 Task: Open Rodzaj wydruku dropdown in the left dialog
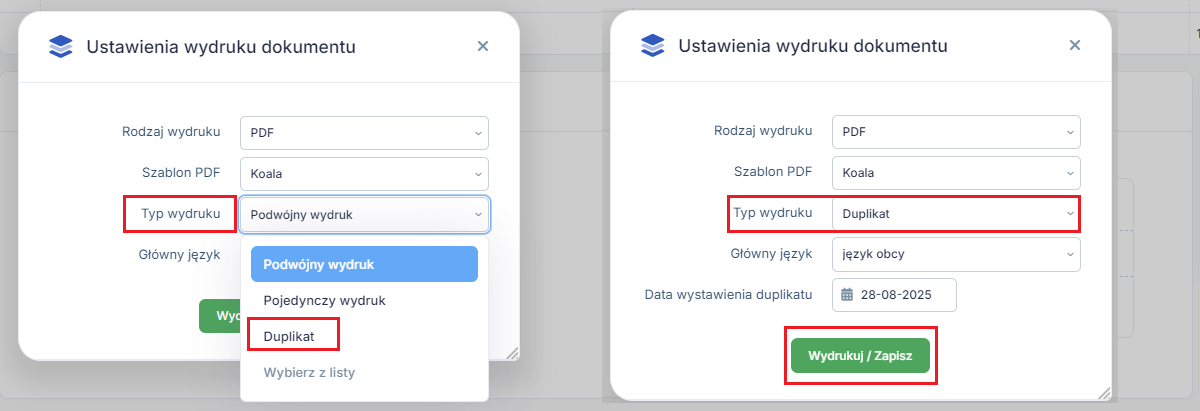click(x=364, y=133)
